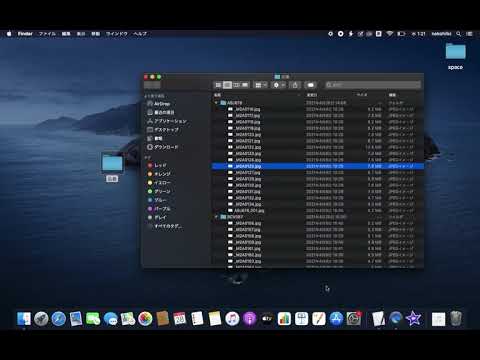Open 最近の項目 in the sidebar
The width and height of the screenshot is (480, 360).
(161, 112)
